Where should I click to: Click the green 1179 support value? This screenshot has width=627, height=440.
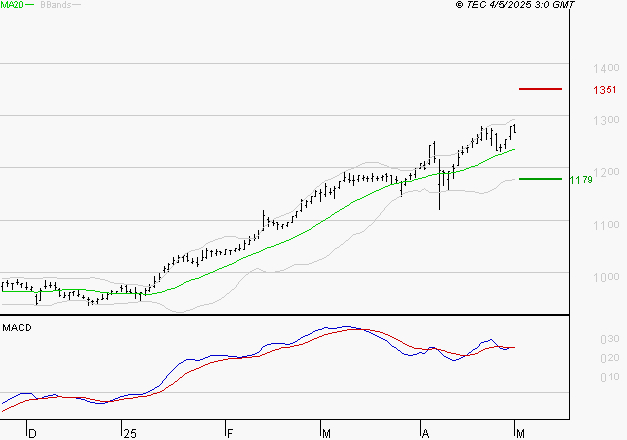[x=581, y=180]
